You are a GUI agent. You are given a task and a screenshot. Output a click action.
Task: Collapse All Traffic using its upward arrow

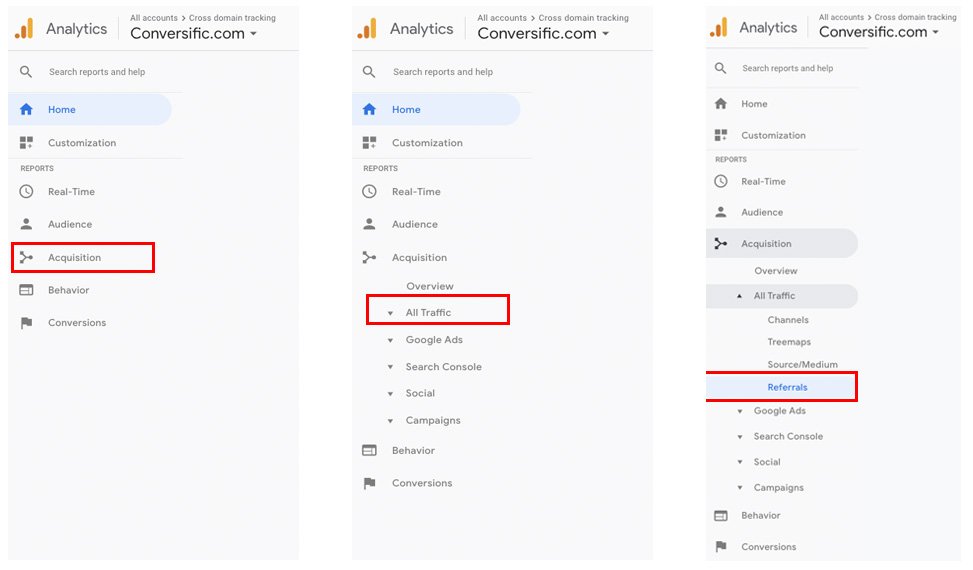739,296
